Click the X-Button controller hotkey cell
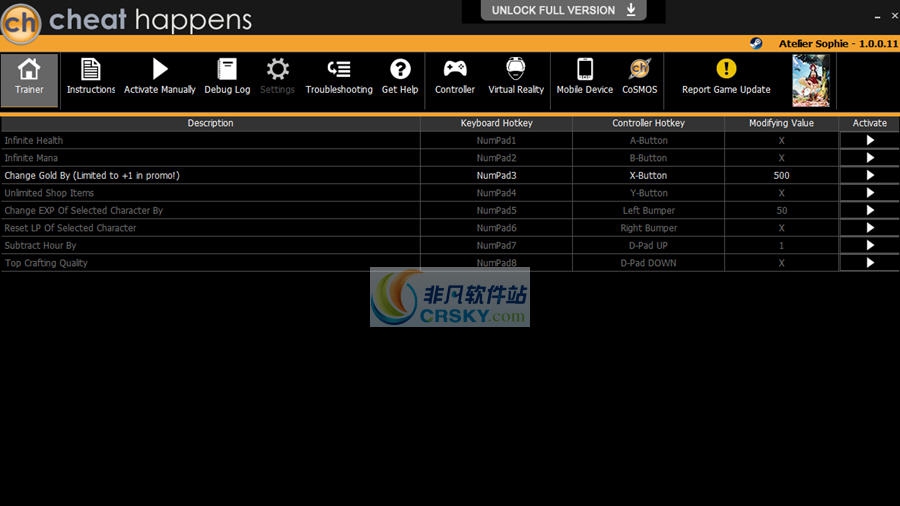This screenshot has width=900, height=506. [649, 176]
